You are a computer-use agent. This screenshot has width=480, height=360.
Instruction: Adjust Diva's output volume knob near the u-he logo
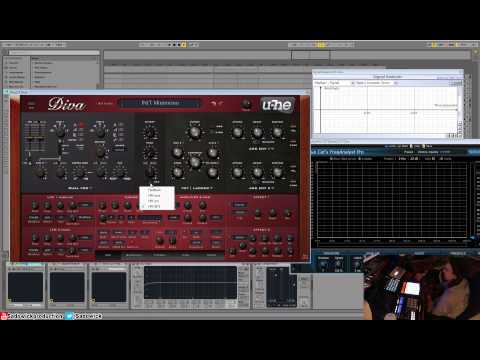(246, 104)
